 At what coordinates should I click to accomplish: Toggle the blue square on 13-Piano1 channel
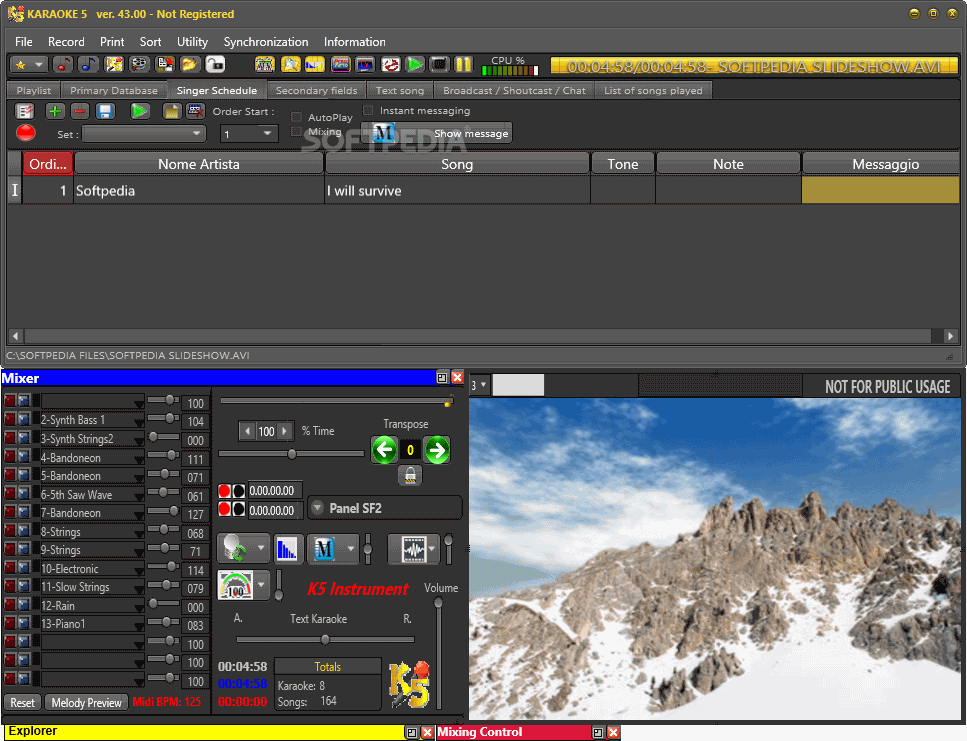(23, 623)
